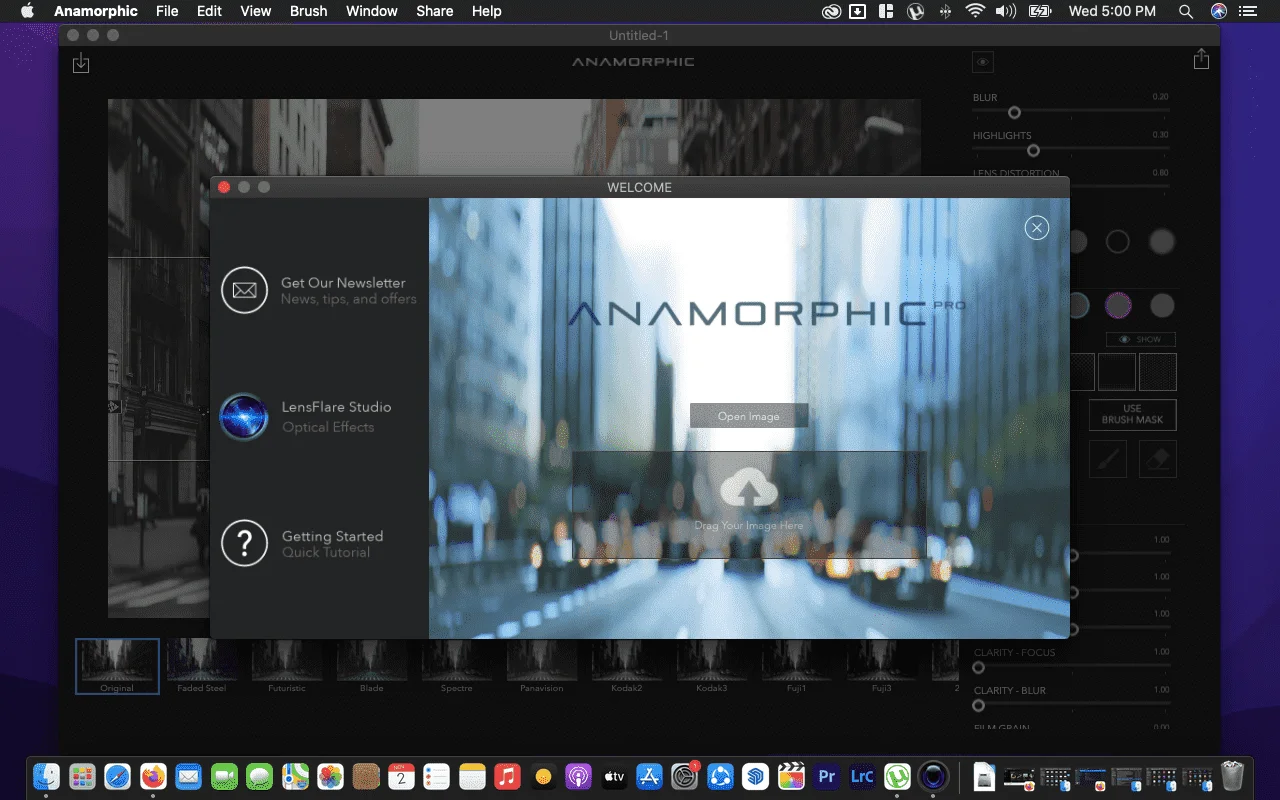Open the Get Our Newsletter envelope icon
The height and width of the screenshot is (800, 1280).
click(245, 291)
